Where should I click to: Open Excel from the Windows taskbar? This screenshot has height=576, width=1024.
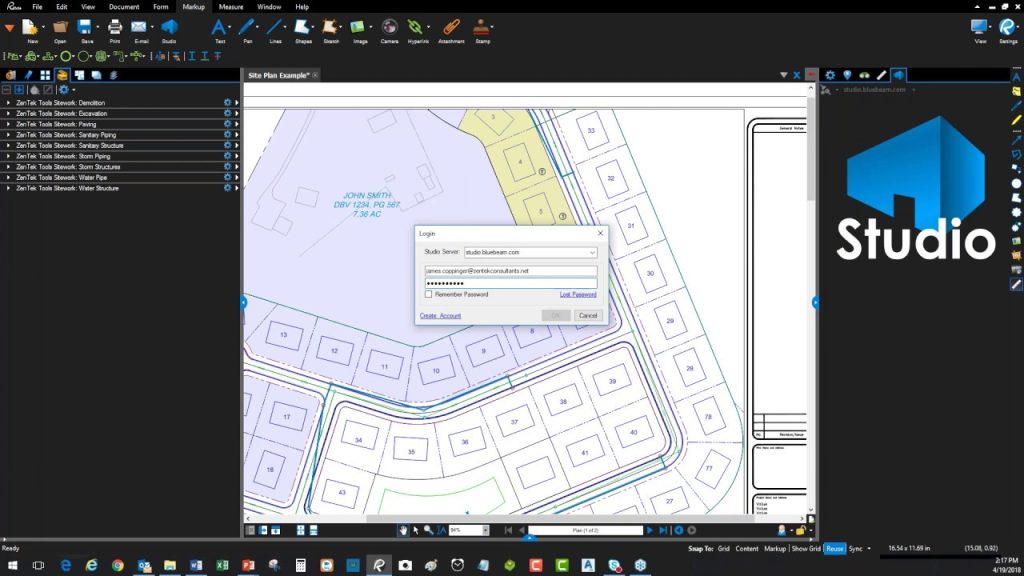click(222, 565)
